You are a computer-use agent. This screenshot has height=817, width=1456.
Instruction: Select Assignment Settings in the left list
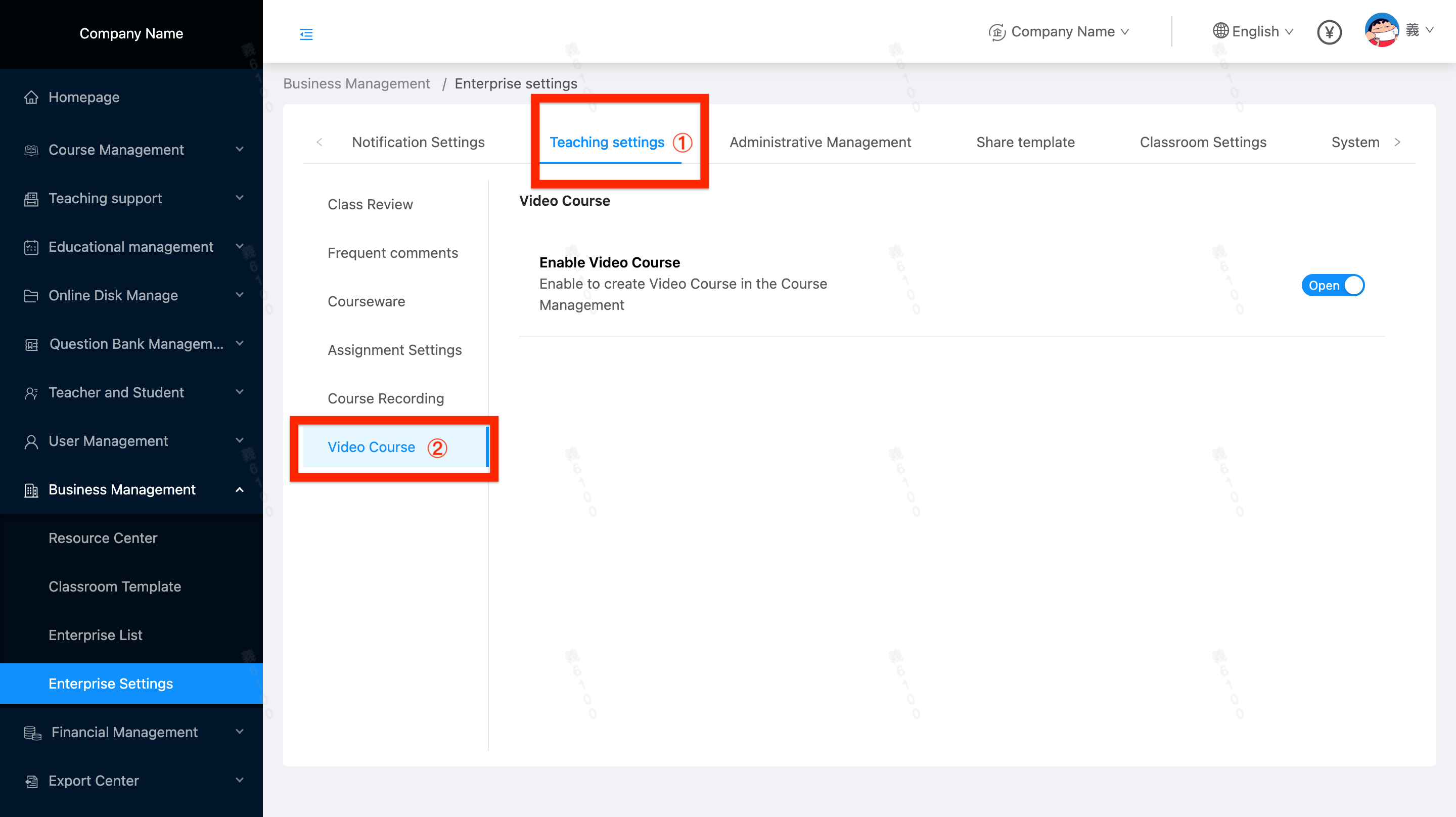coord(394,350)
